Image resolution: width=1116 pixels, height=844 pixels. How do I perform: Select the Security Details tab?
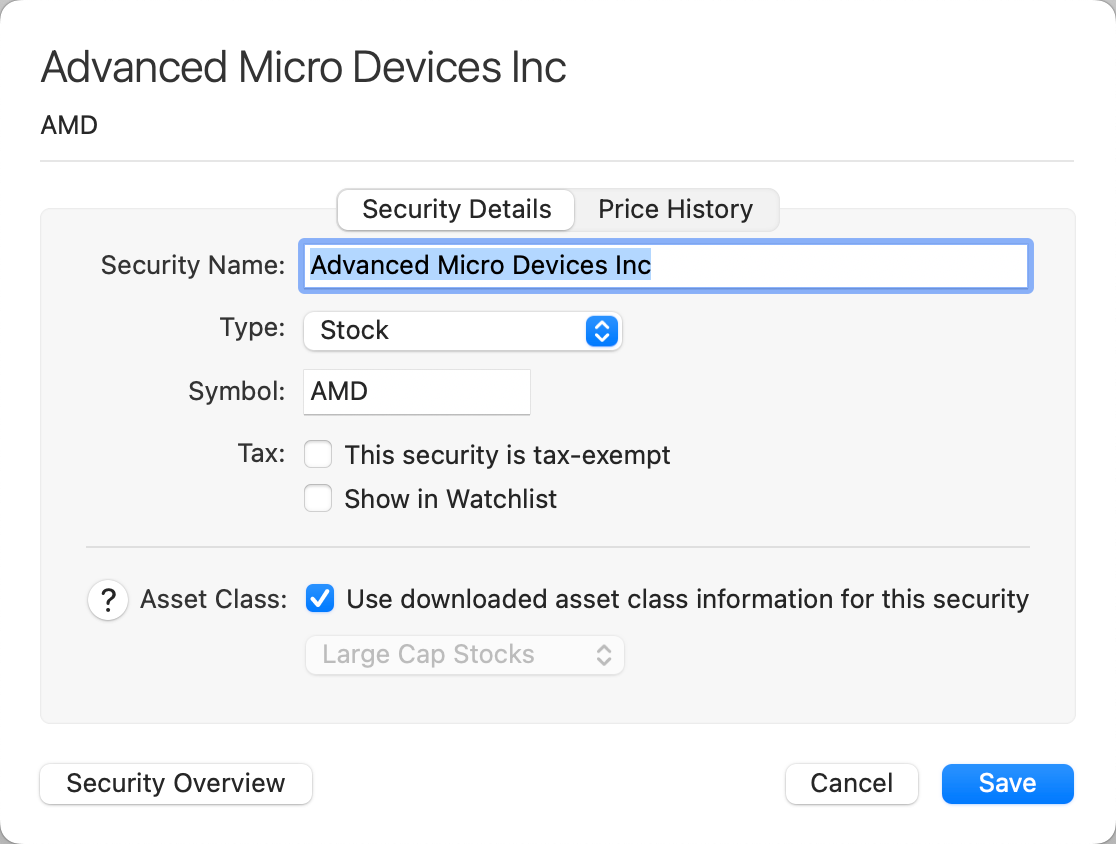click(456, 210)
